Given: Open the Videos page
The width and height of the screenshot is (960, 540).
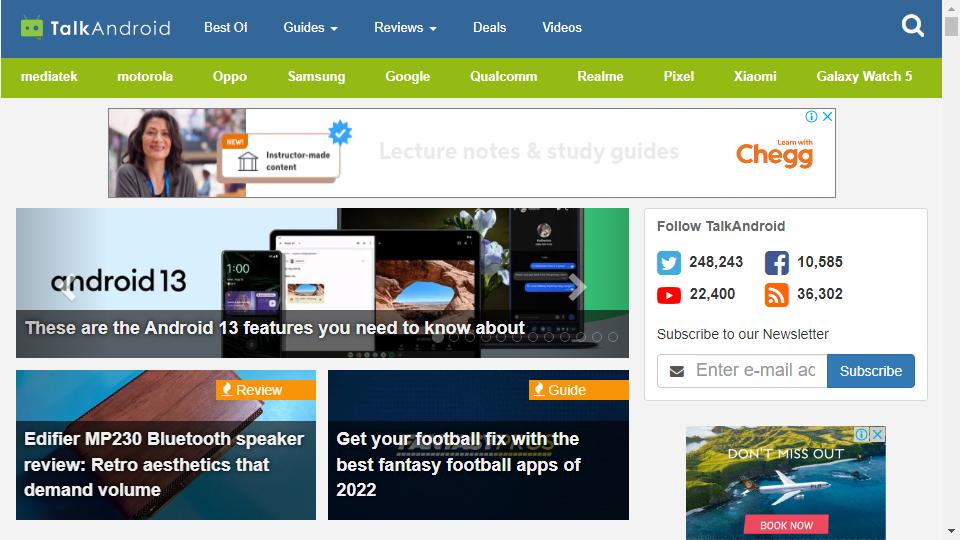Looking at the screenshot, I should pos(561,28).
